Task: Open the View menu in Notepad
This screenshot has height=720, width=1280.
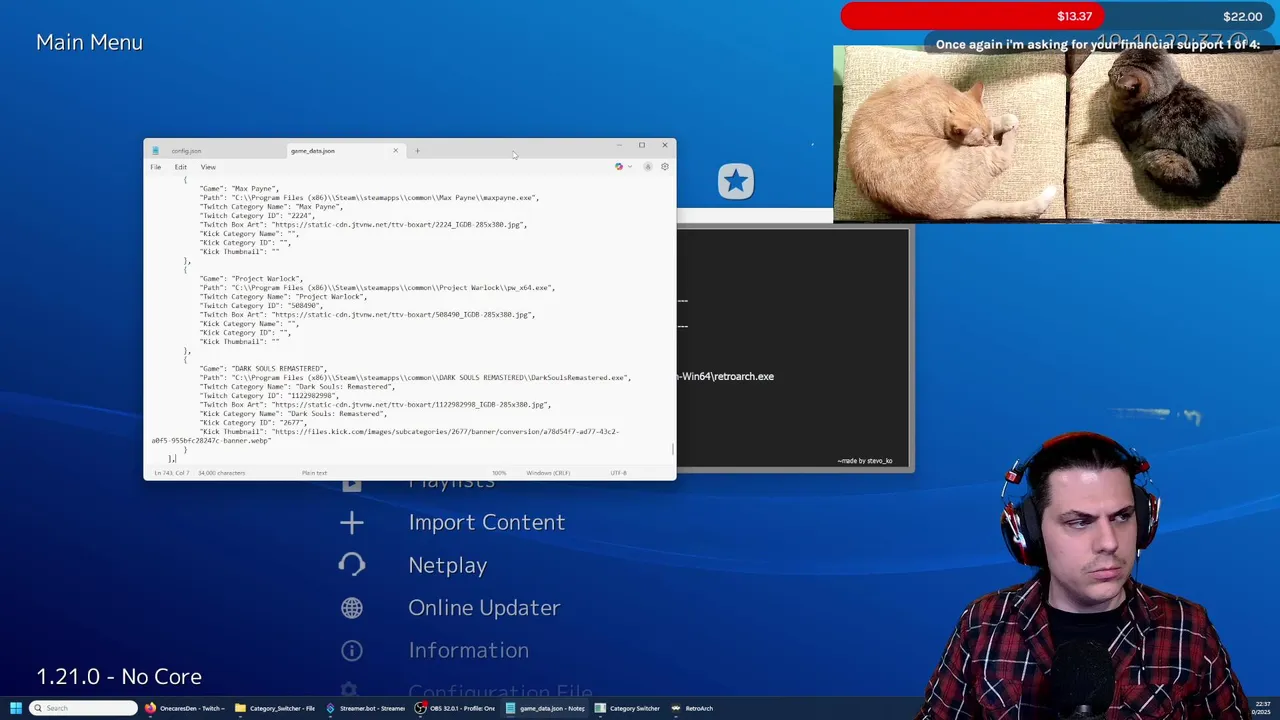Action: 208,167
